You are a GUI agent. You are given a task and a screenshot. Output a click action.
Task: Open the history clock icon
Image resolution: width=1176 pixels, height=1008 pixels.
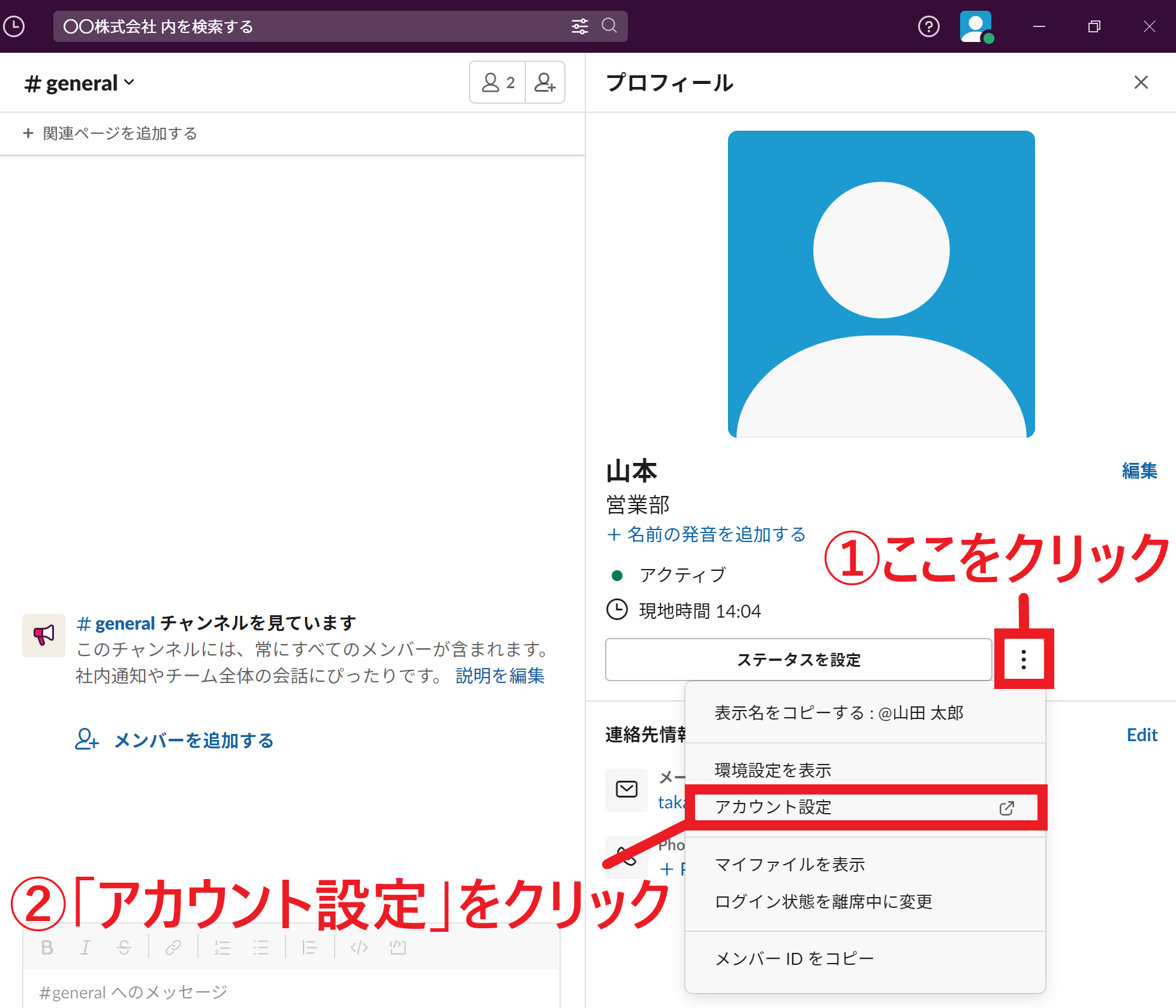click(15, 26)
